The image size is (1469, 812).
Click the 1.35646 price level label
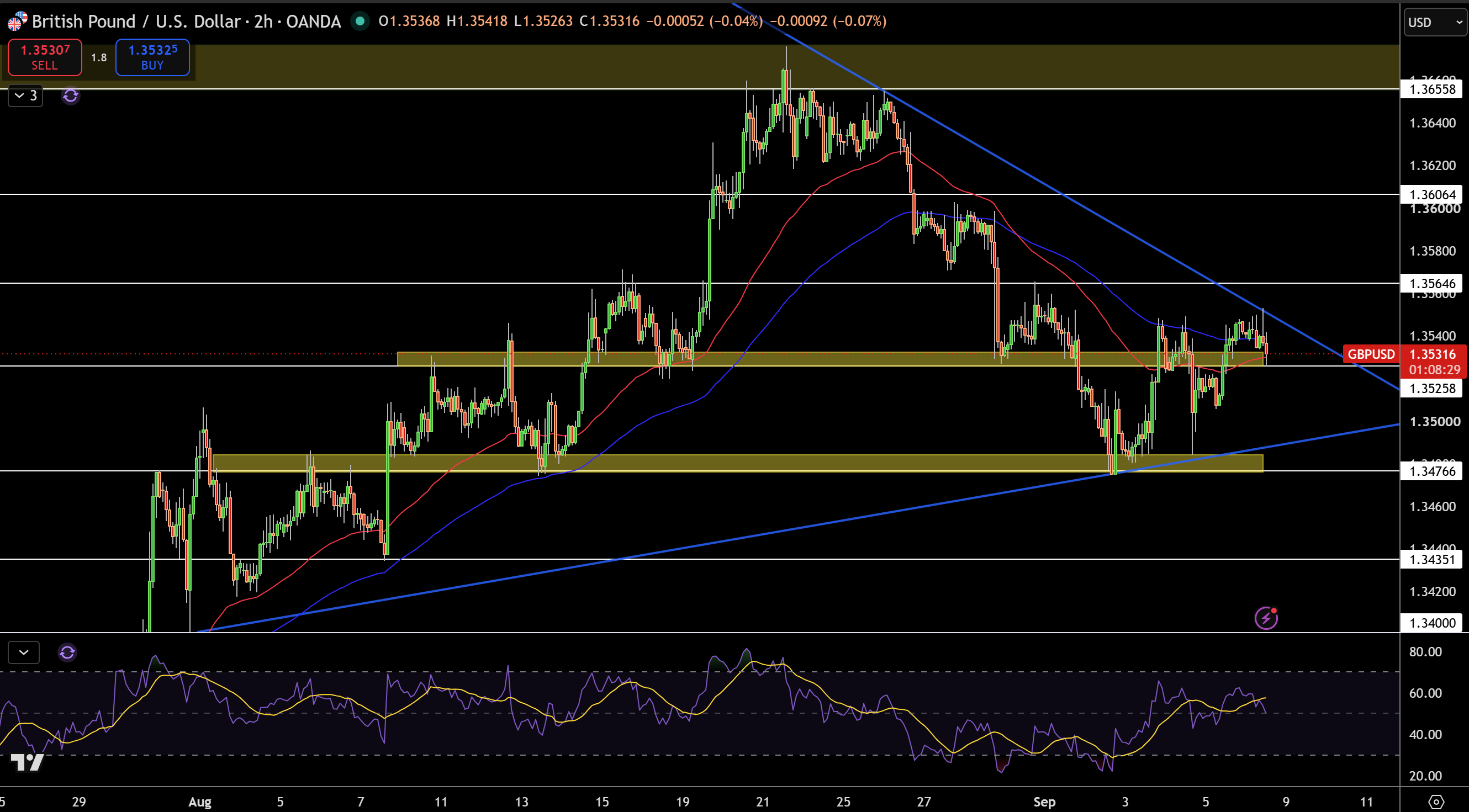1432,284
